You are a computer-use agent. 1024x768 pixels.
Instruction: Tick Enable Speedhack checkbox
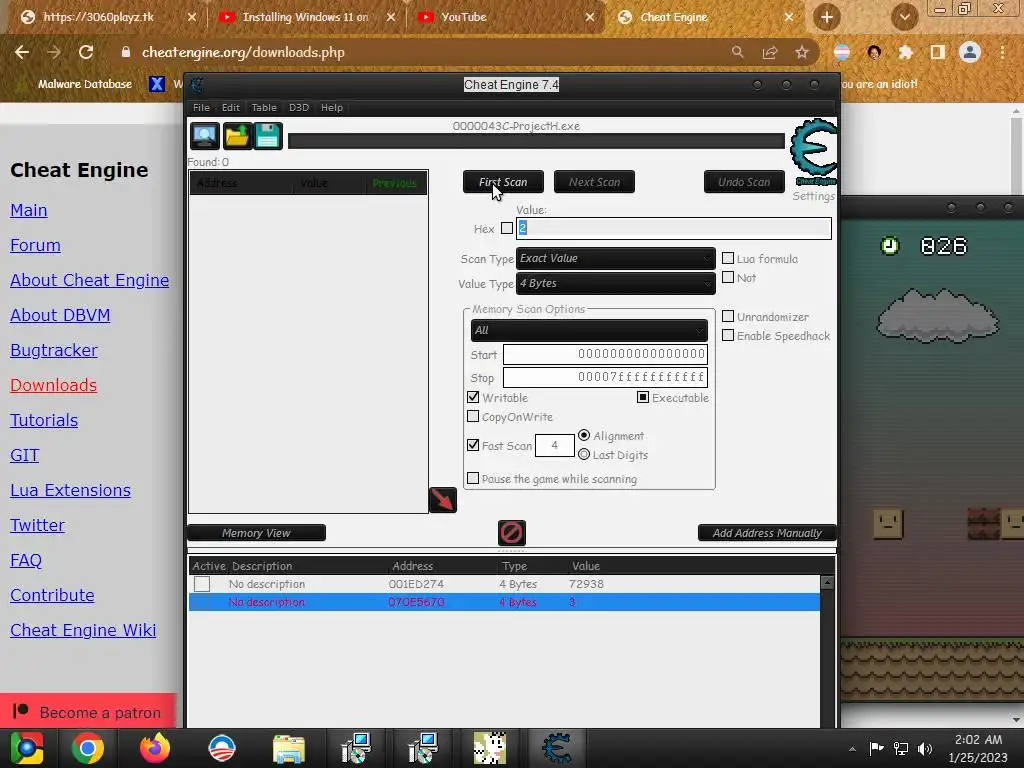[728, 335]
